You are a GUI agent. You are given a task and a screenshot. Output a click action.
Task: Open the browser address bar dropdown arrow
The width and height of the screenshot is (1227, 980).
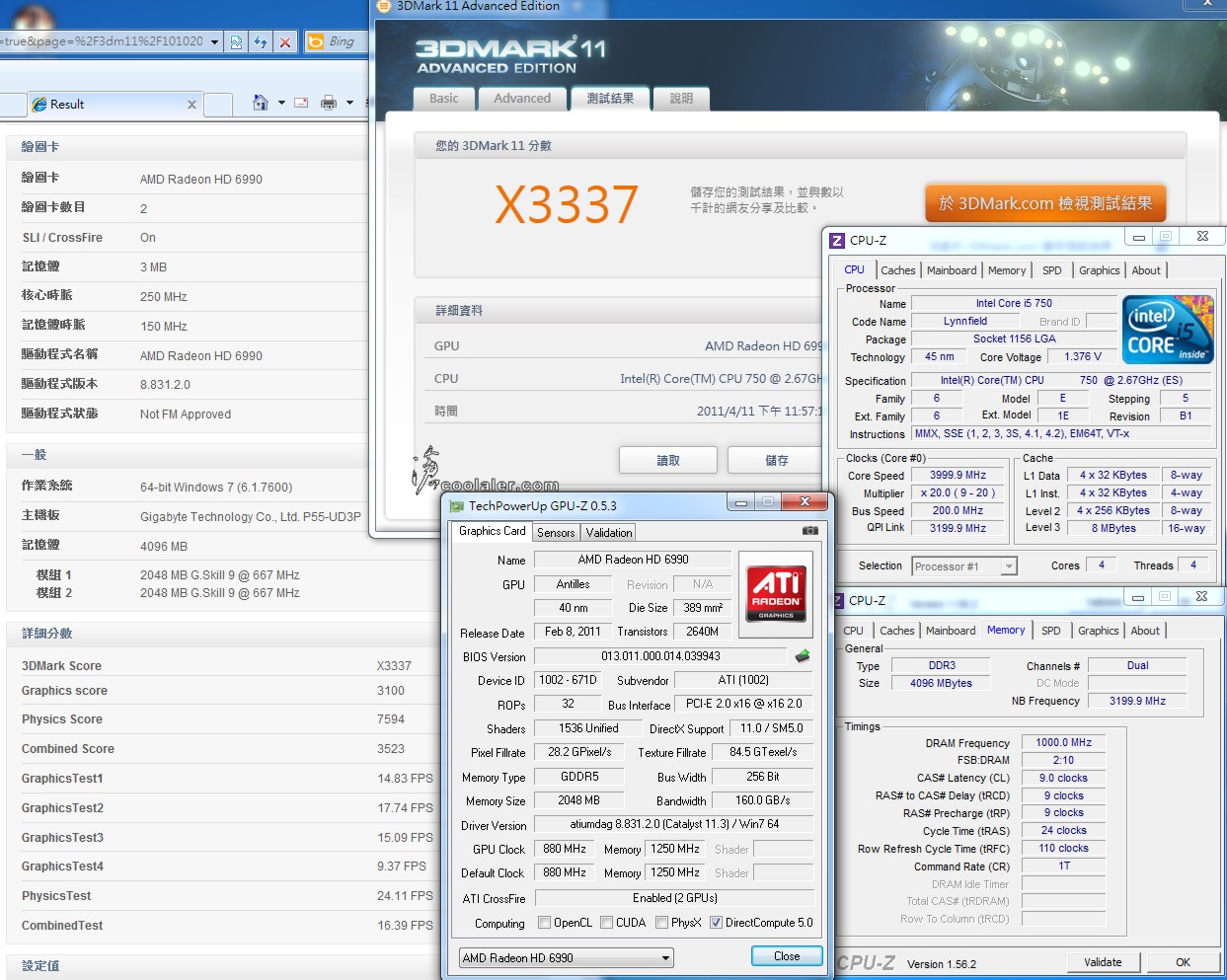click(214, 41)
